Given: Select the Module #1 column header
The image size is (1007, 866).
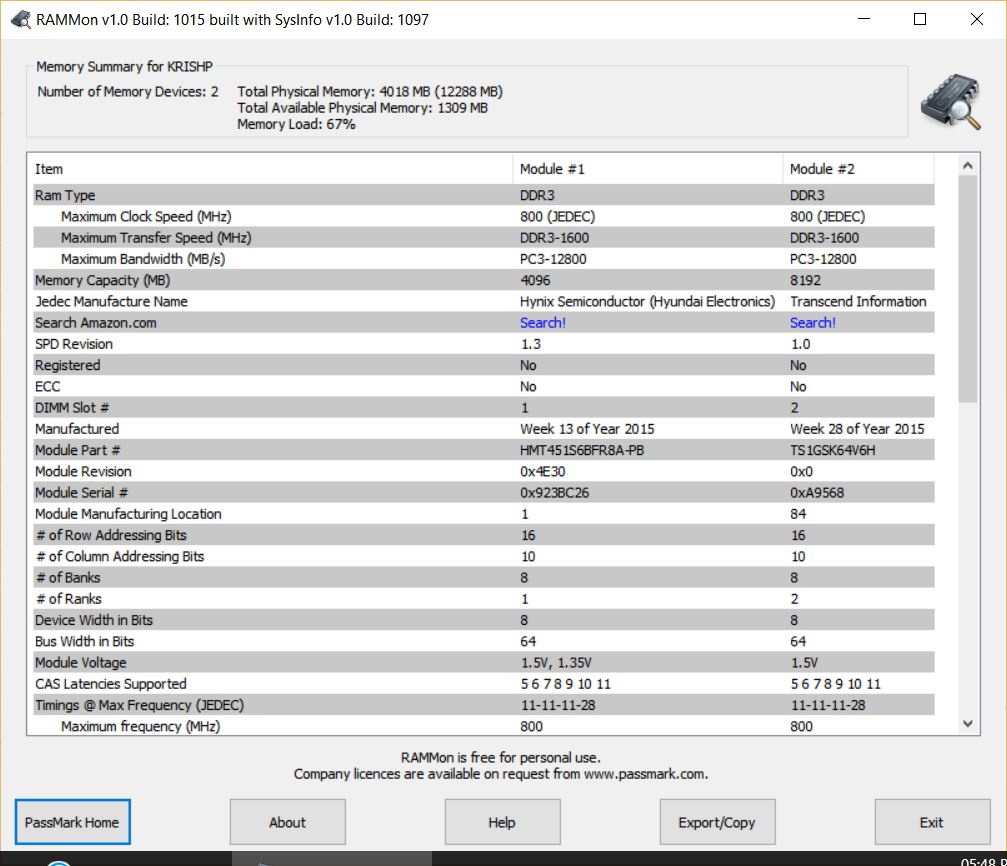Looking at the screenshot, I should tap(647, 169).
